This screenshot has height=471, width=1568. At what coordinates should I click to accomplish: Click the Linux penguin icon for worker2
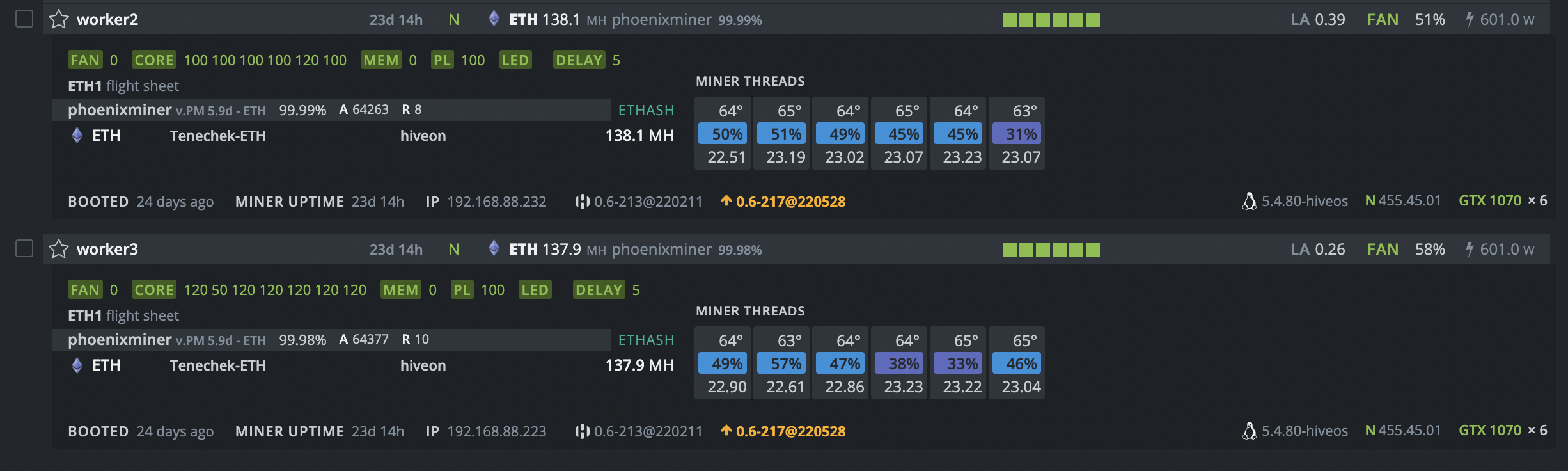[1249, 201]
